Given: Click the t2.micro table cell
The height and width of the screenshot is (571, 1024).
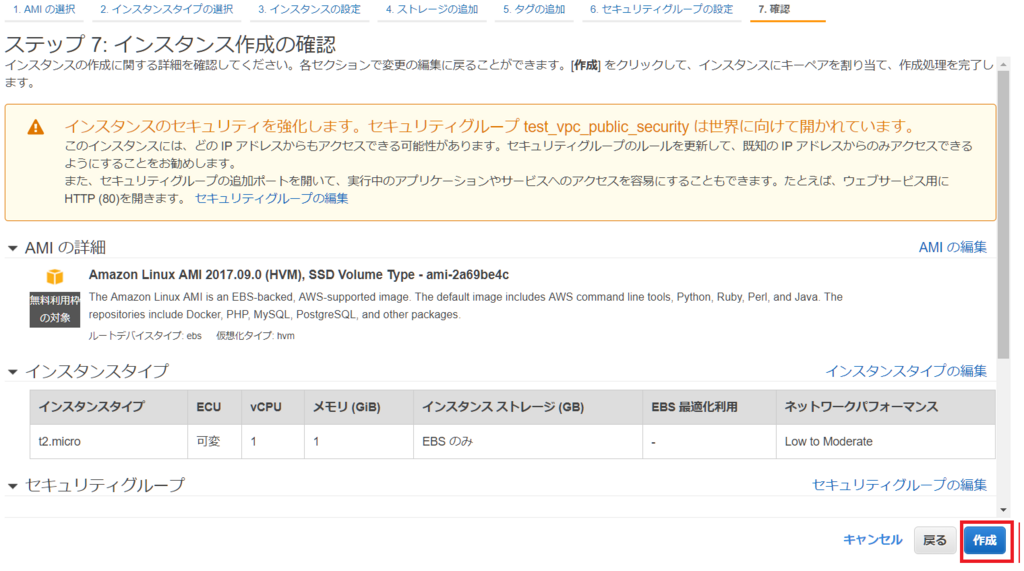Looking at the screenshot, I should tap(108, 442).
